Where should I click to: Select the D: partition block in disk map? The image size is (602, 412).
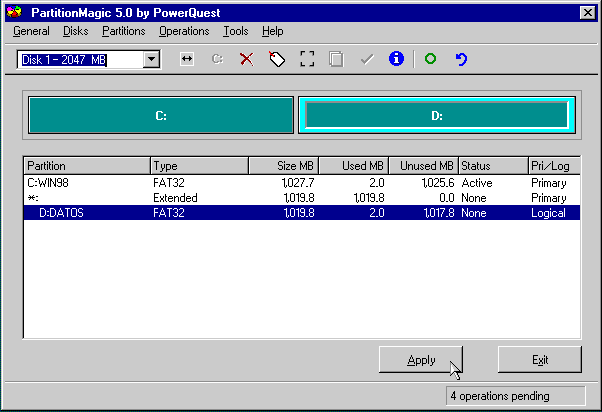click(x=437, y=116)
